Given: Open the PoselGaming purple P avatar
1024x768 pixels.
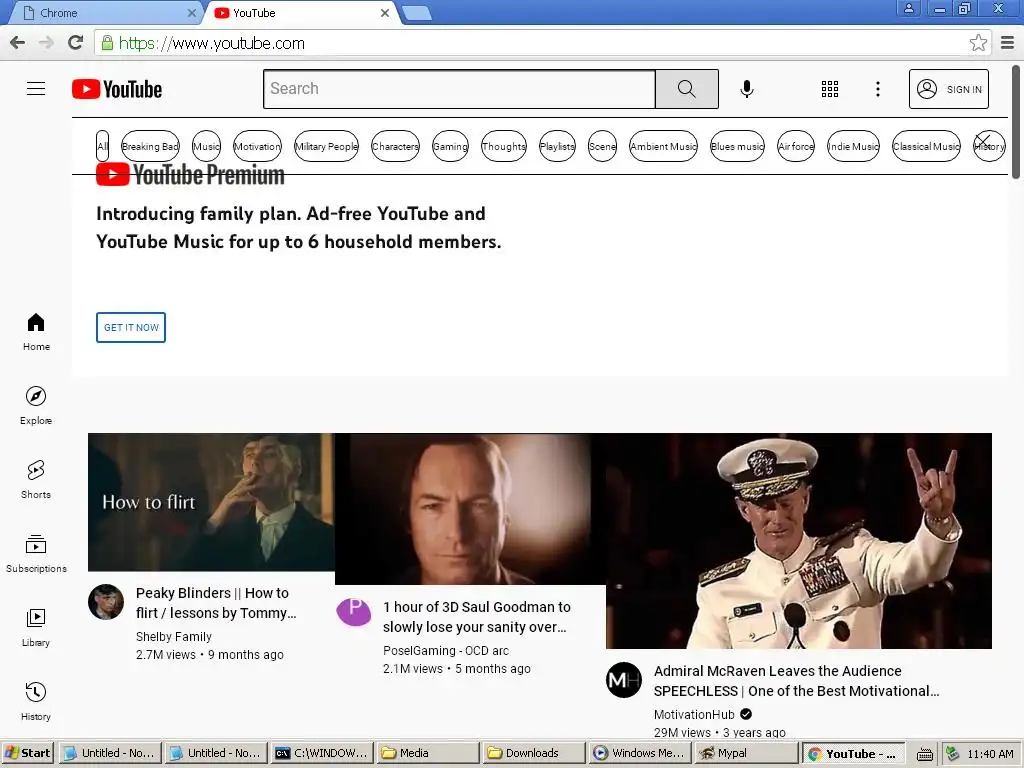Looking at the screenshot, I should click(354, 611).
